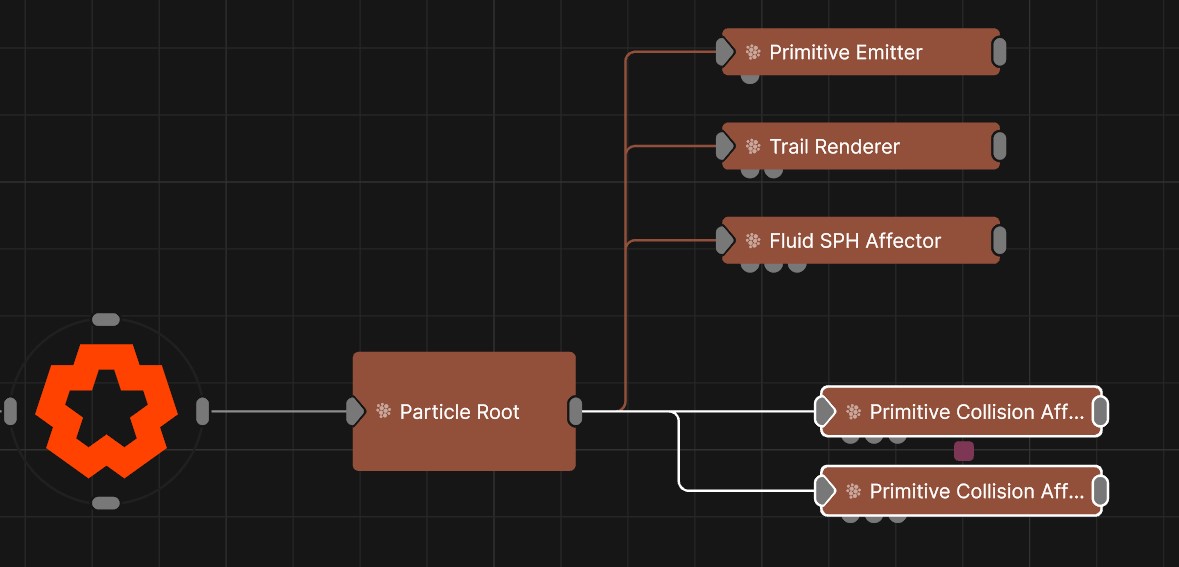Image resolution: width=1179 pixels, height=567 pixels.
Task: Click the lower Primitive Collision Affector icon
Action: [x=853, y=491]
